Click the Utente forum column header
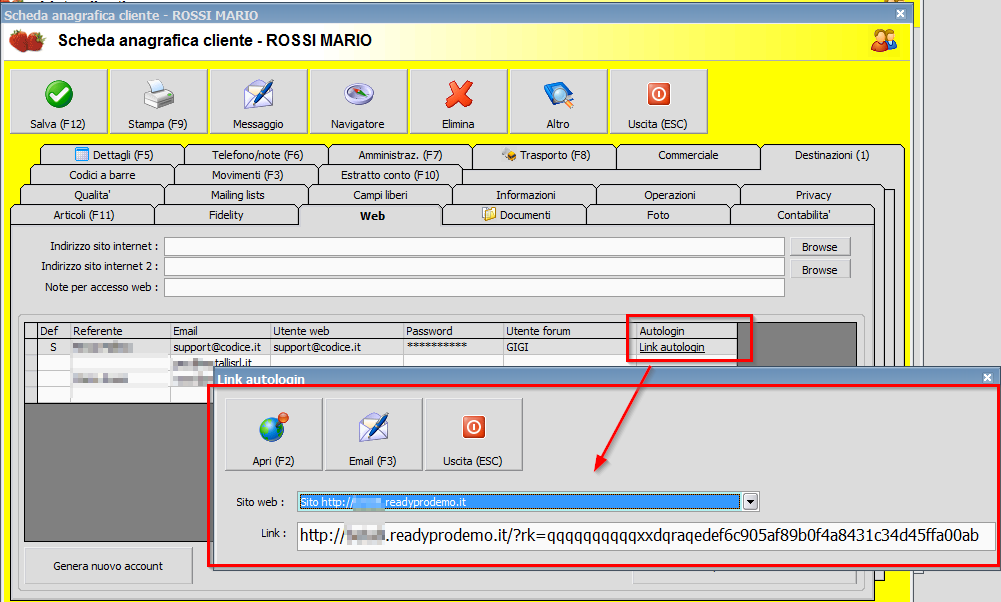The height and width of the screenshot is (602, 1001). 570,331
